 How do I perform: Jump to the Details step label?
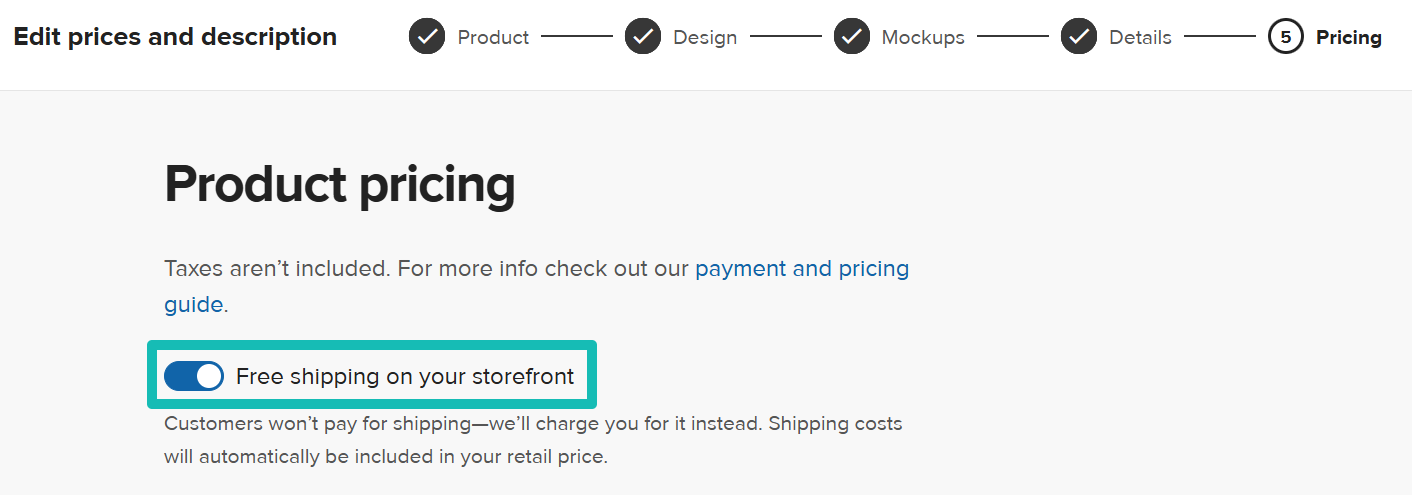(1140, 37)
